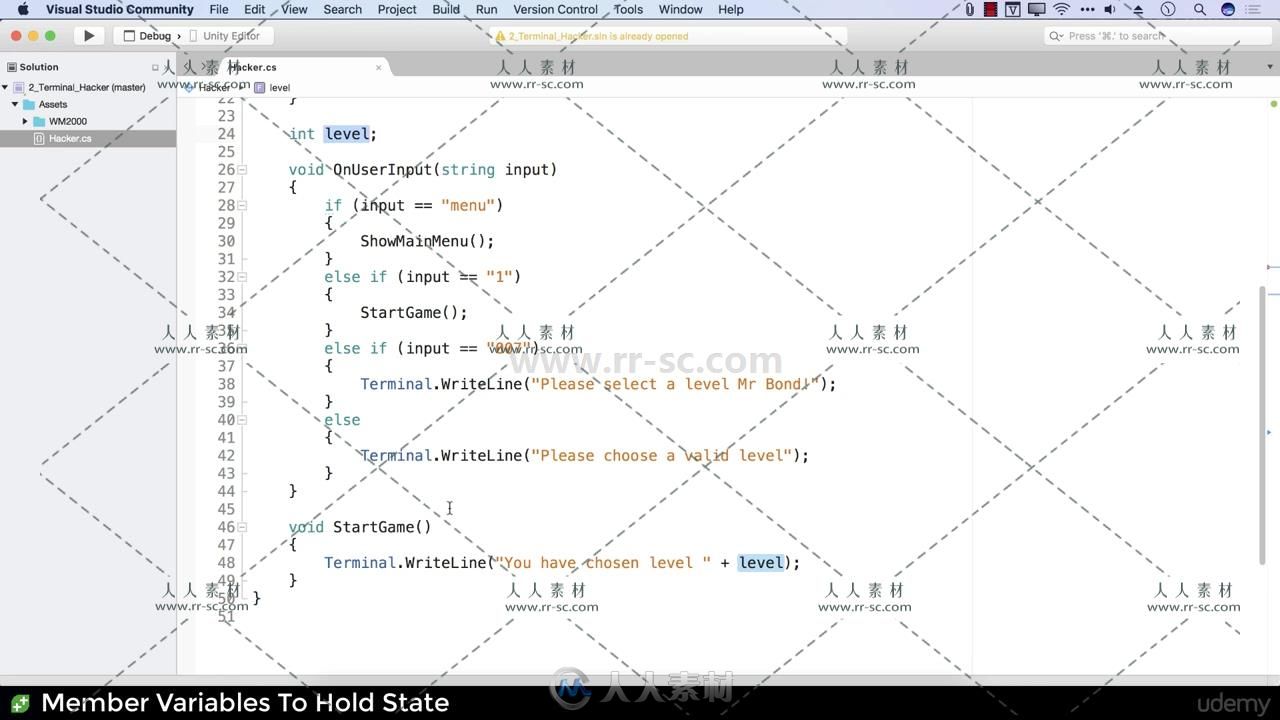The image size is (1280, 720).
Task: Open Siri from the menu bar
Action: pyautogui.click(x=1228, y=9)
